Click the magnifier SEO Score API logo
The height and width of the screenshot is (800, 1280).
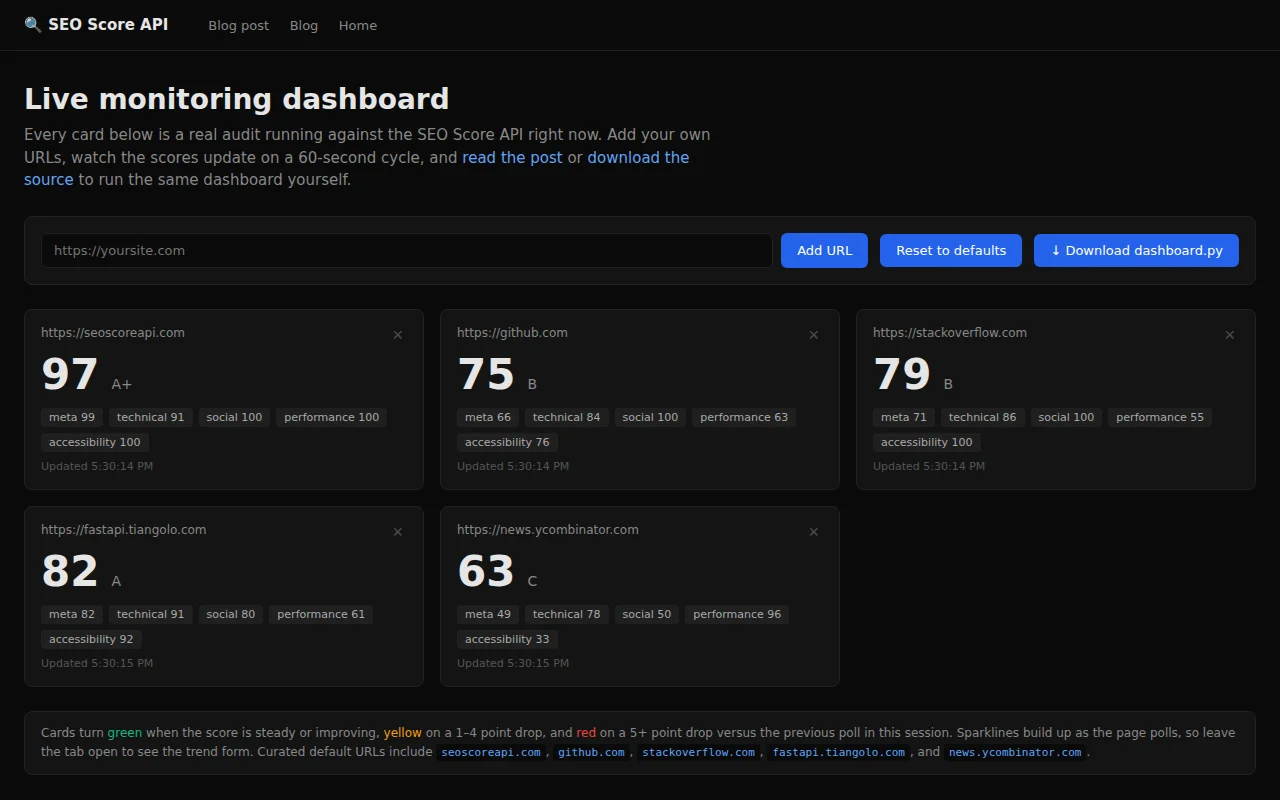(96, 25)
